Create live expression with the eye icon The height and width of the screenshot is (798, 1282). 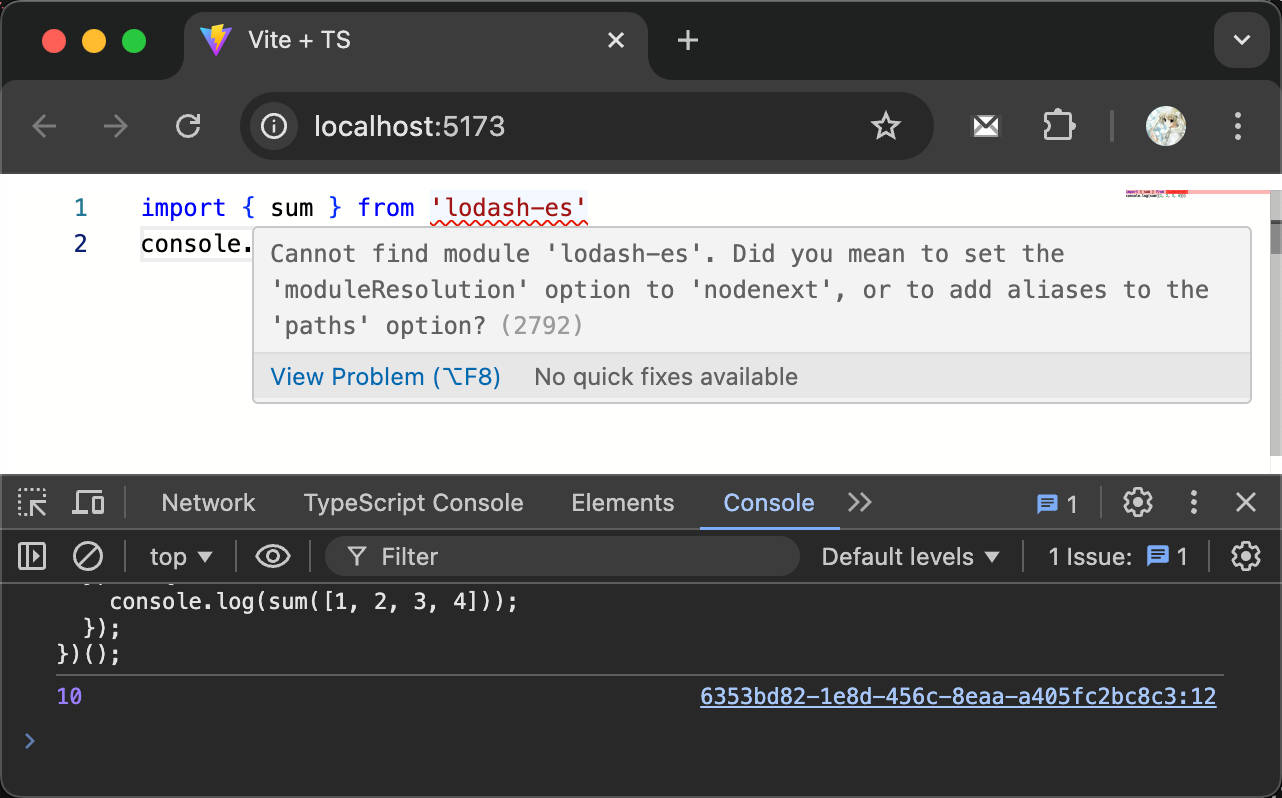pyautogui.click(x=272, y=556)
